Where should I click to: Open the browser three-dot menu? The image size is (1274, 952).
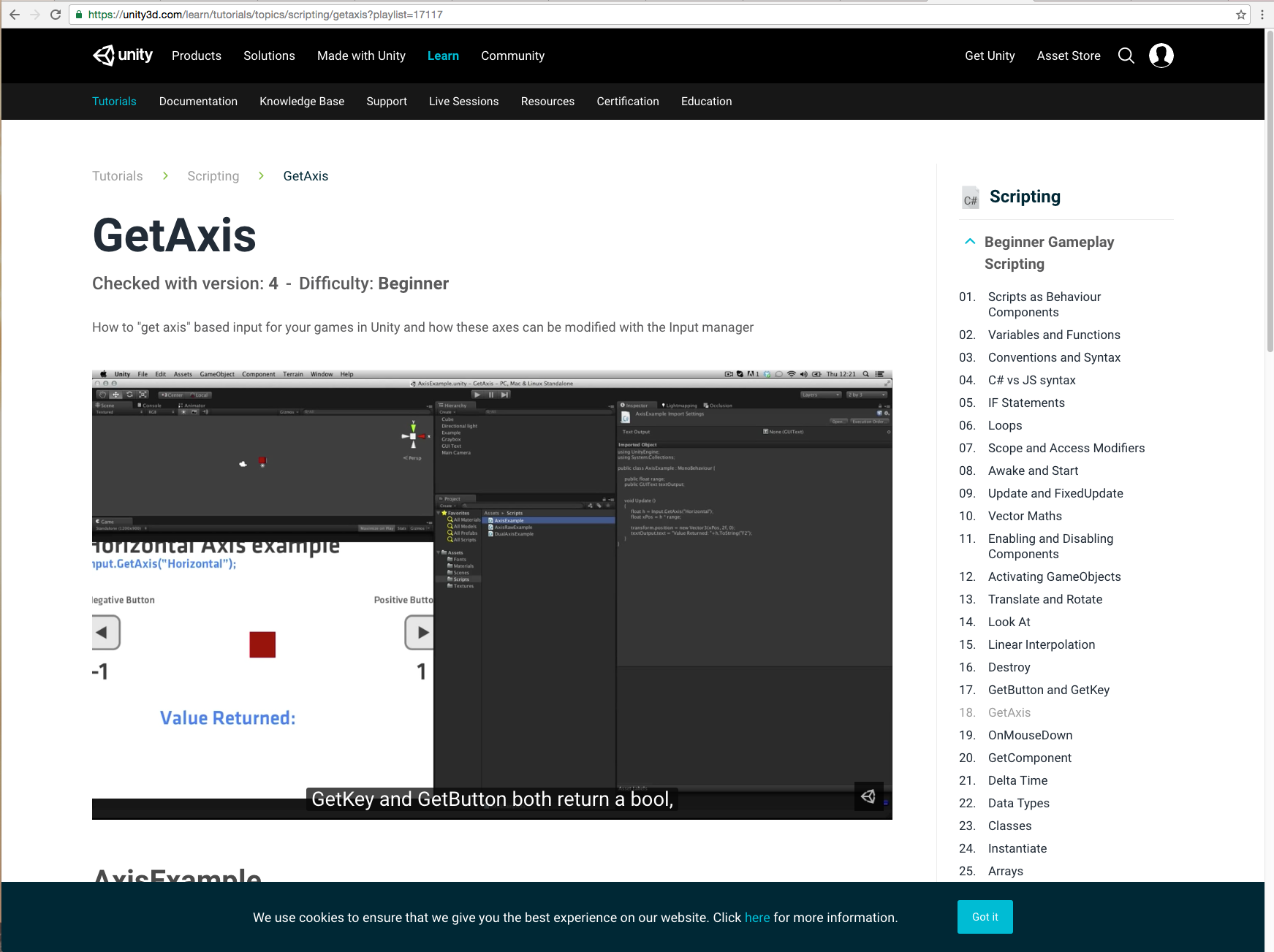[x=1262, y=15]
